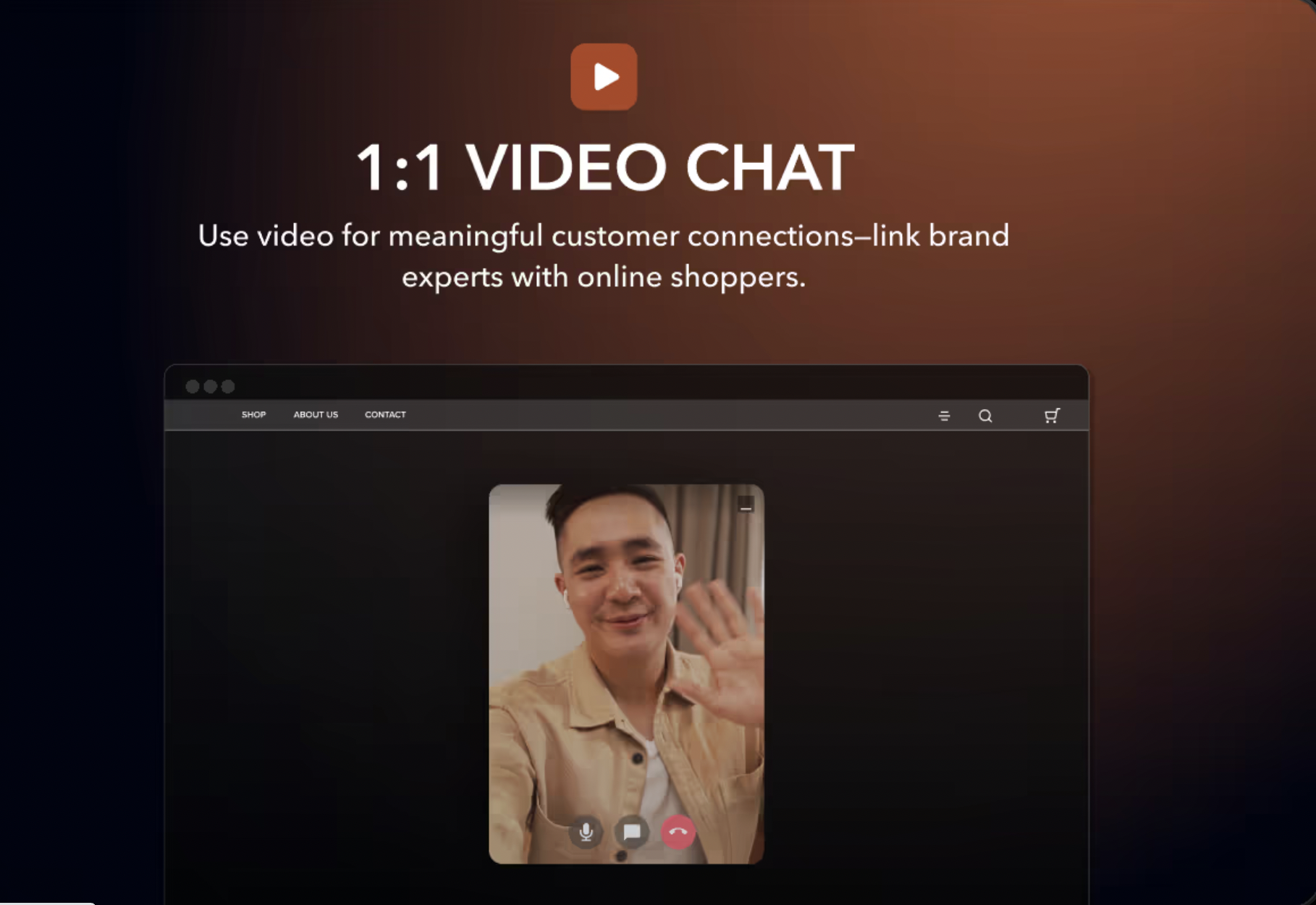1316x905 pixels.
Task: Go to the SHOP menu item
Action: pyautogui.click(x=253, y=415)
